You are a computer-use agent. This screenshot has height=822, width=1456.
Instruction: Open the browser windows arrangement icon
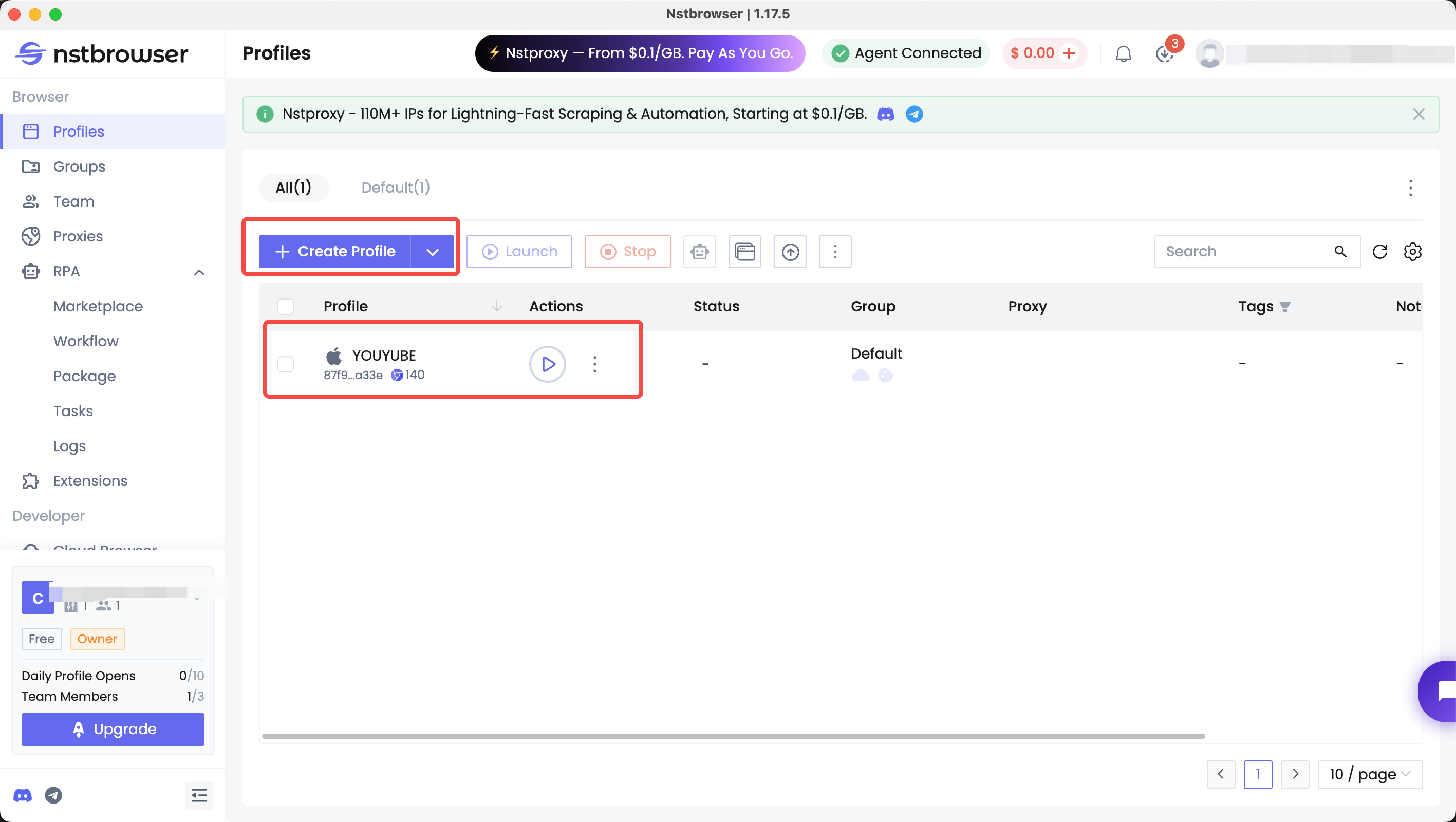(744, 252)
